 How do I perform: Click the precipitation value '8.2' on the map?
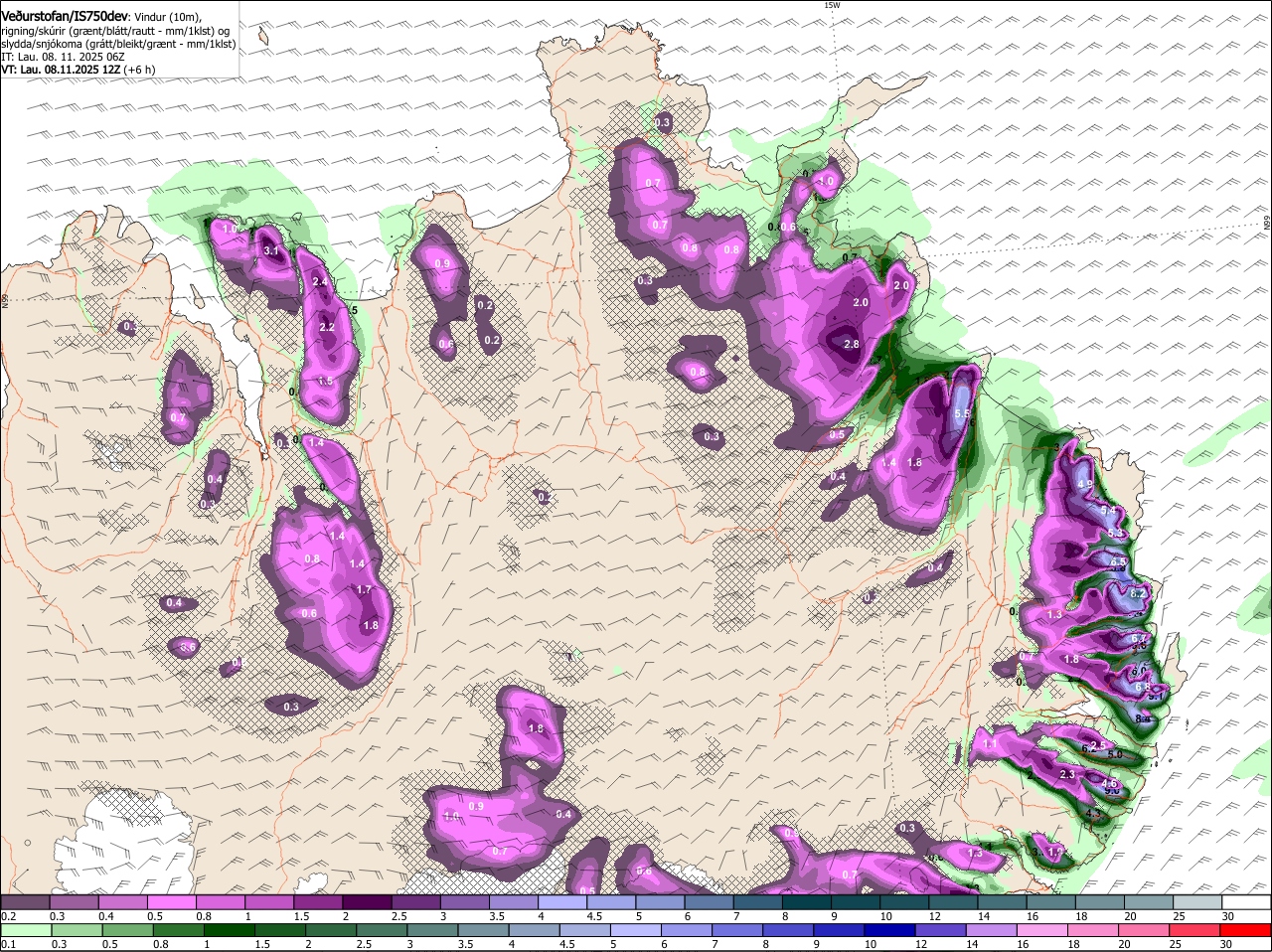tap(1139, 593)
